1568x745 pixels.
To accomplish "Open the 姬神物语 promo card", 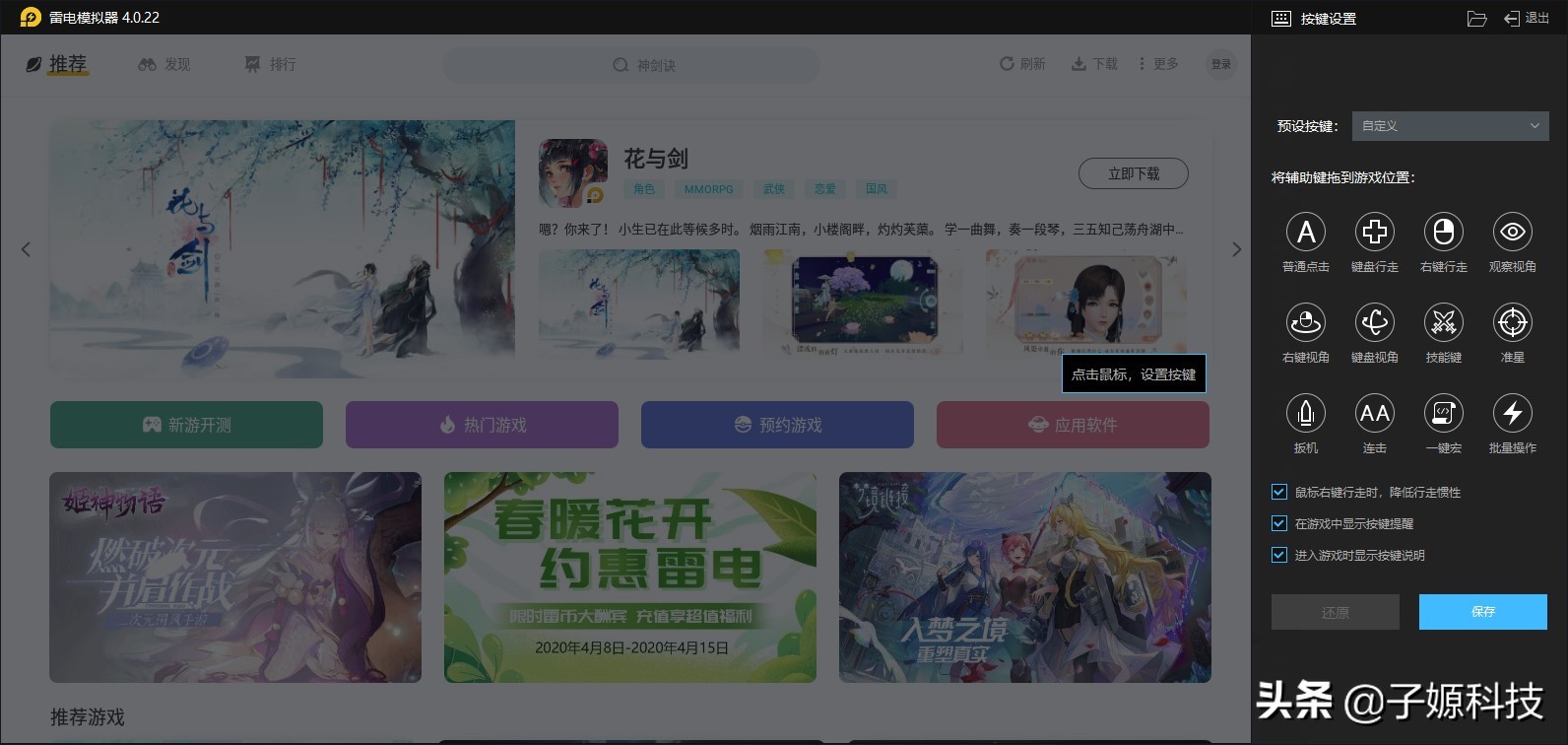I will [235, 577].
